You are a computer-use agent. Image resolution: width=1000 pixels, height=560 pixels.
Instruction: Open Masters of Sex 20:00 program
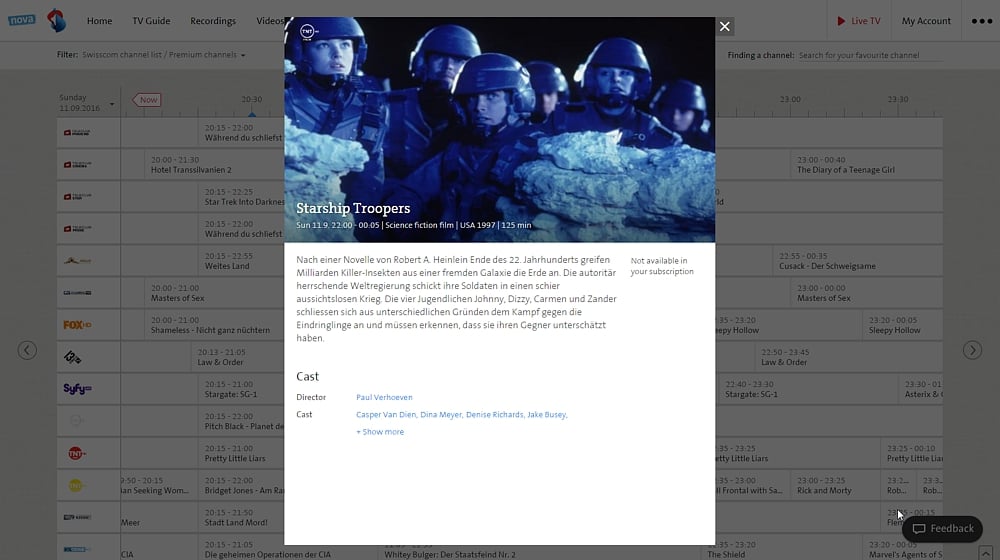point(214,293)
